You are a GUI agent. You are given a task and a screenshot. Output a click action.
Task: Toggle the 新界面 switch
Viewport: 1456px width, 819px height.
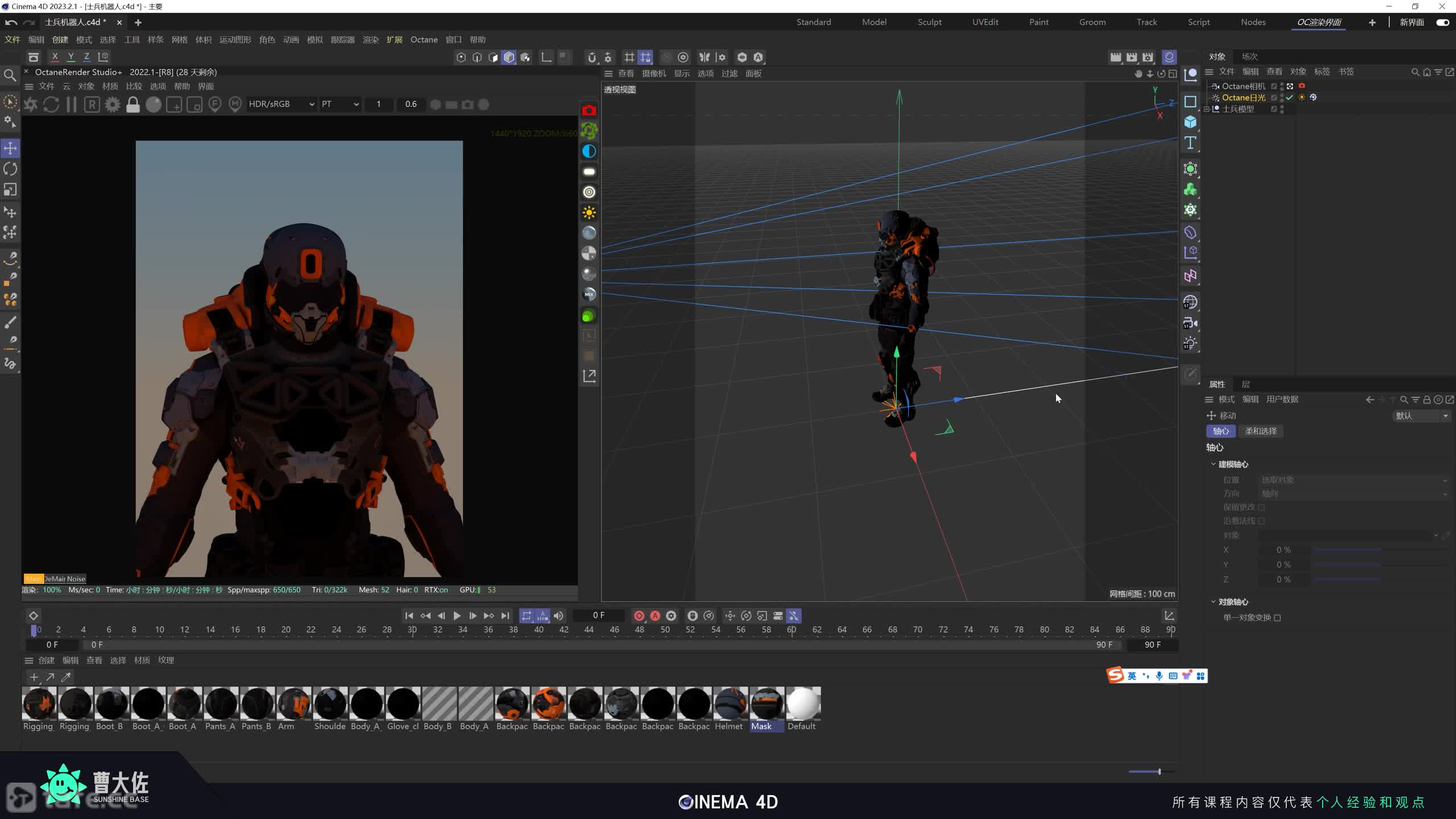pyautogui.click(x=1442, y=22)
